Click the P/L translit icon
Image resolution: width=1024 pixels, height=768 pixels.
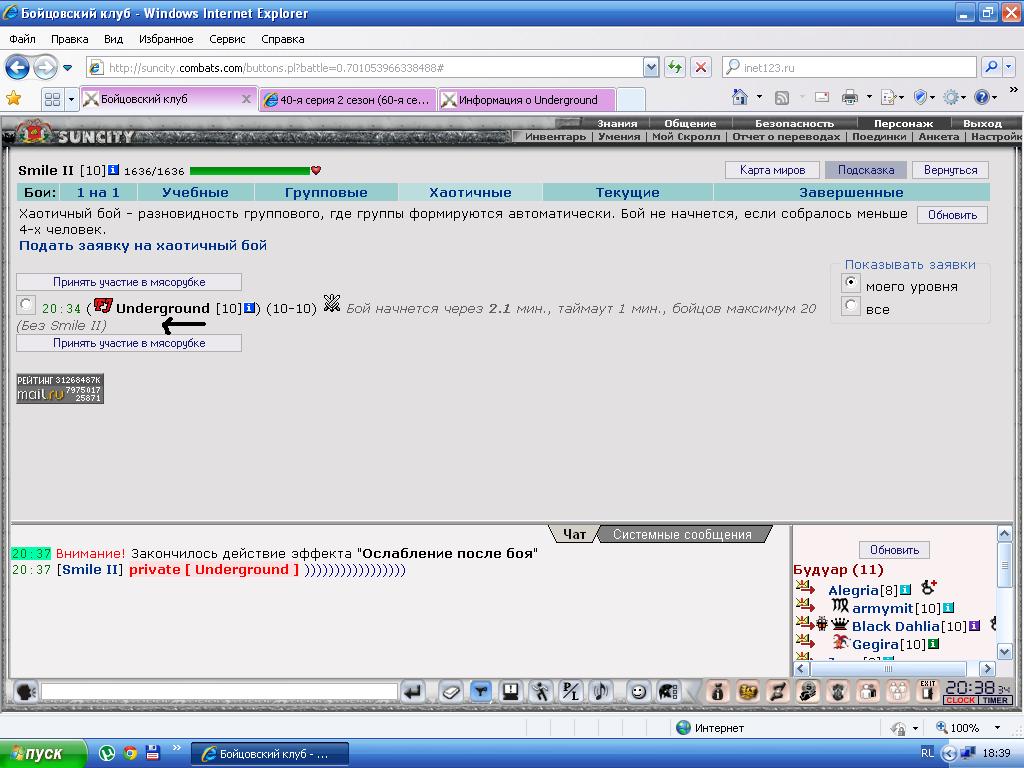click(571, 691)
